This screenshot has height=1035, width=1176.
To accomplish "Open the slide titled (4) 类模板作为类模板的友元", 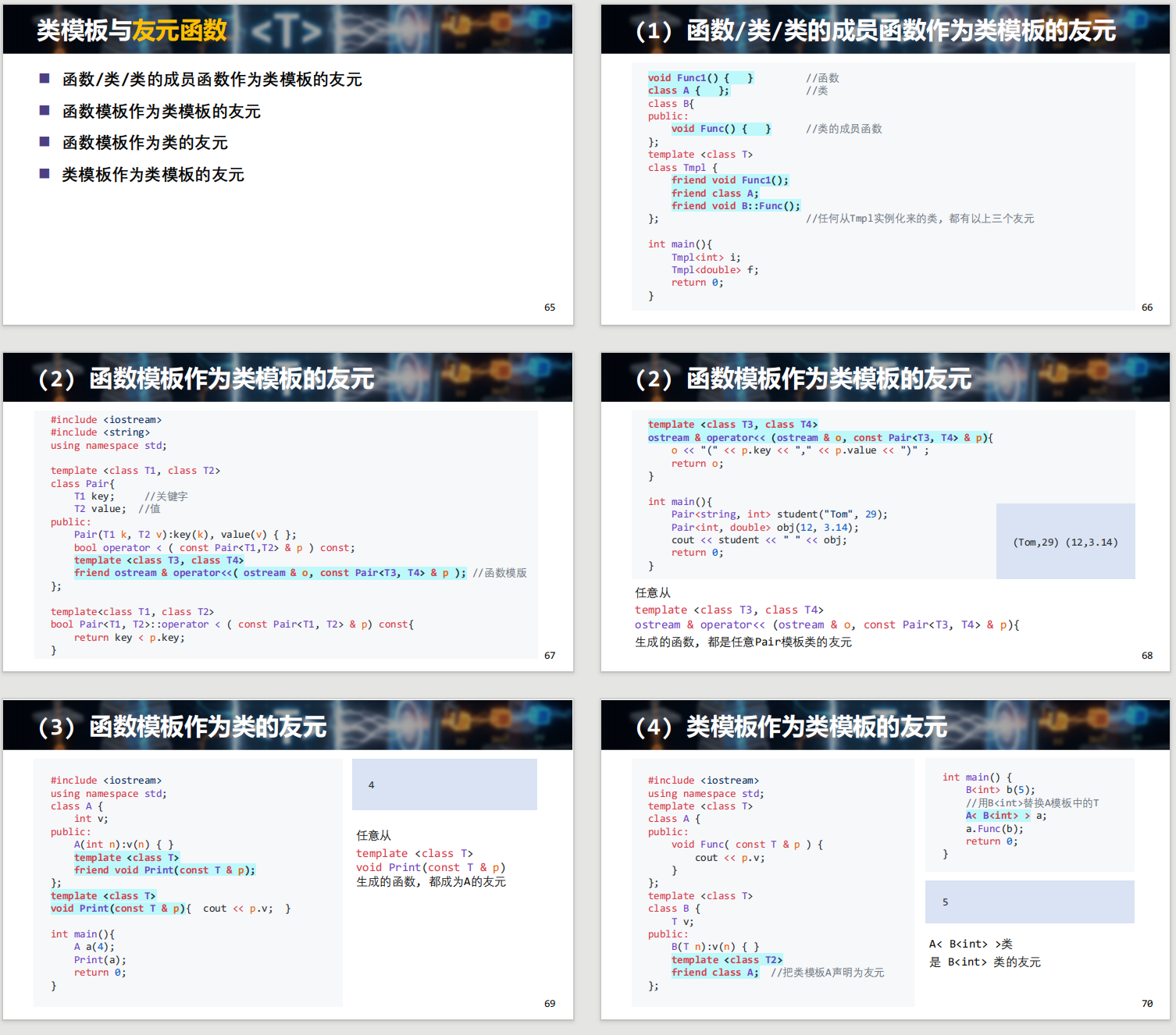I will [x=885, y=859].
